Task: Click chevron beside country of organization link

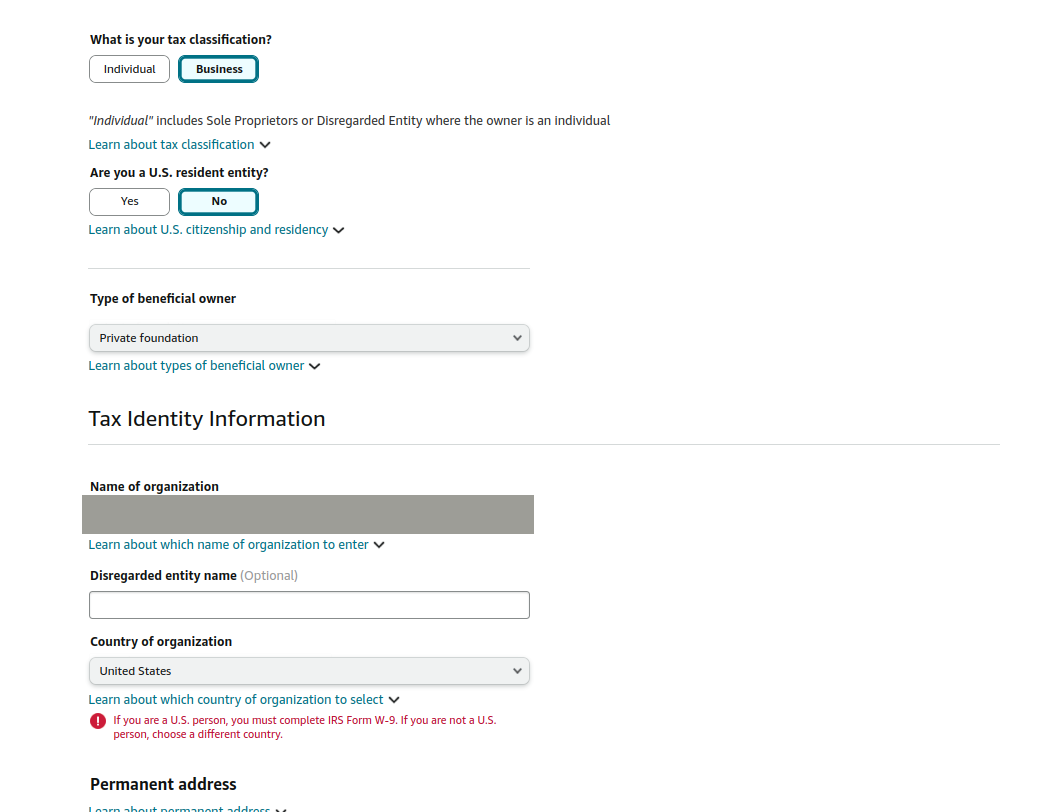Action: tap(394, 700)
